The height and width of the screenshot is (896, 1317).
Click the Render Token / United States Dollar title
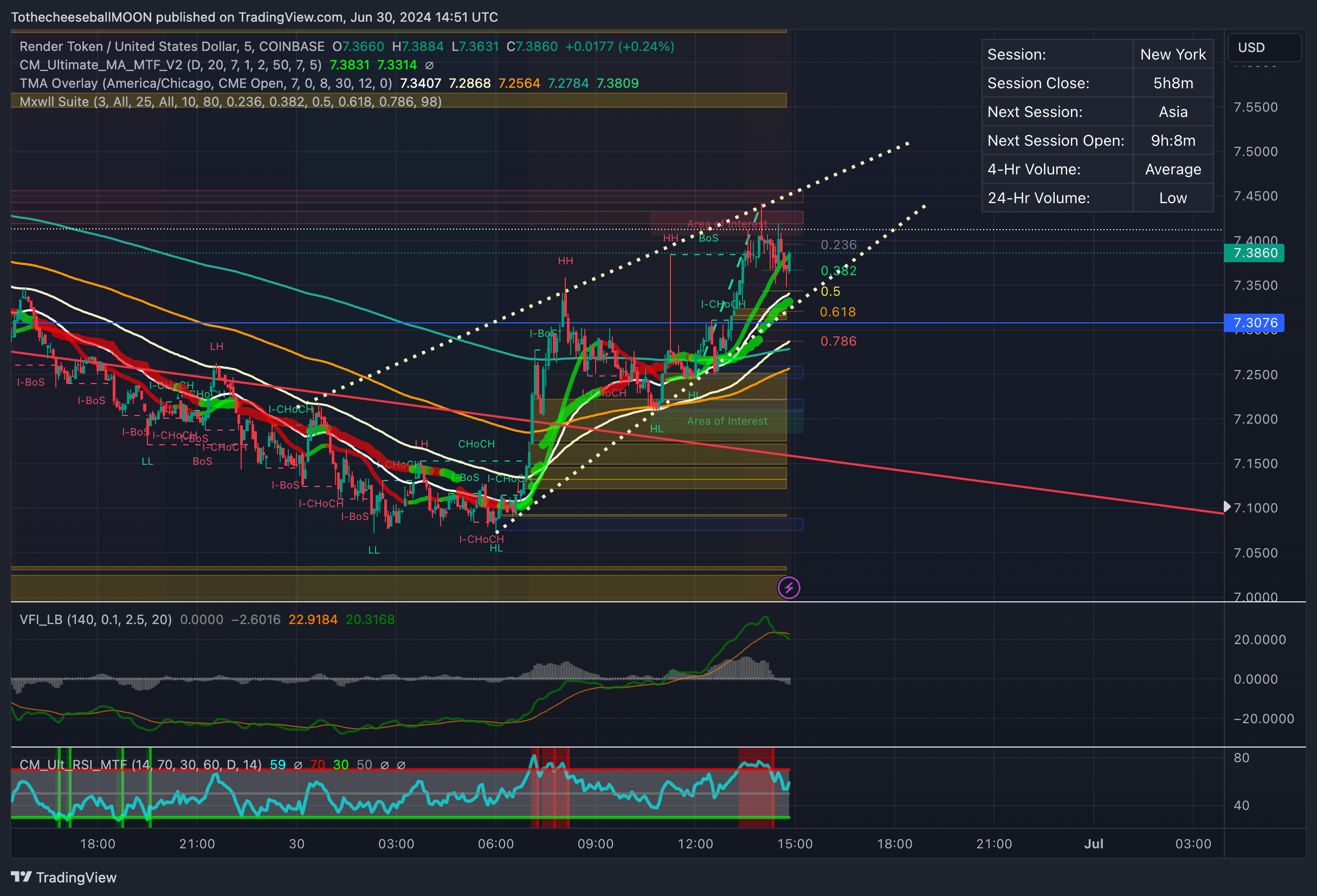[172, 47]
